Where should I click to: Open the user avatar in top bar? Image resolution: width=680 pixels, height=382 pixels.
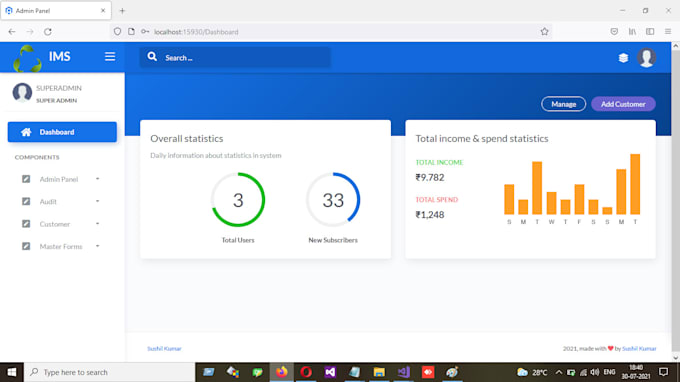[x=646, y=58]
